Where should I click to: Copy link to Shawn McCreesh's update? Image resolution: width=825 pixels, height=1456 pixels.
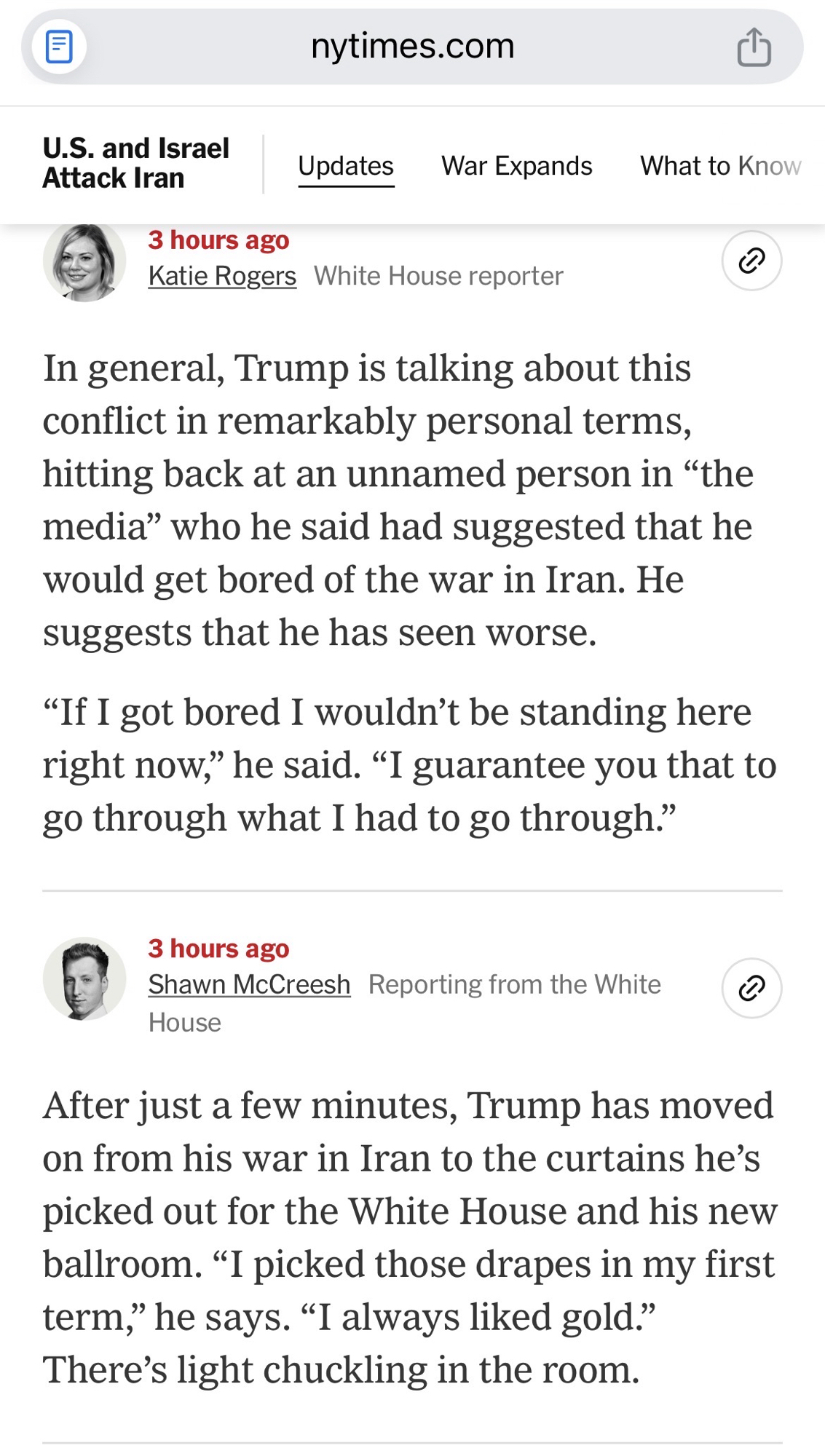coord(751,988)
